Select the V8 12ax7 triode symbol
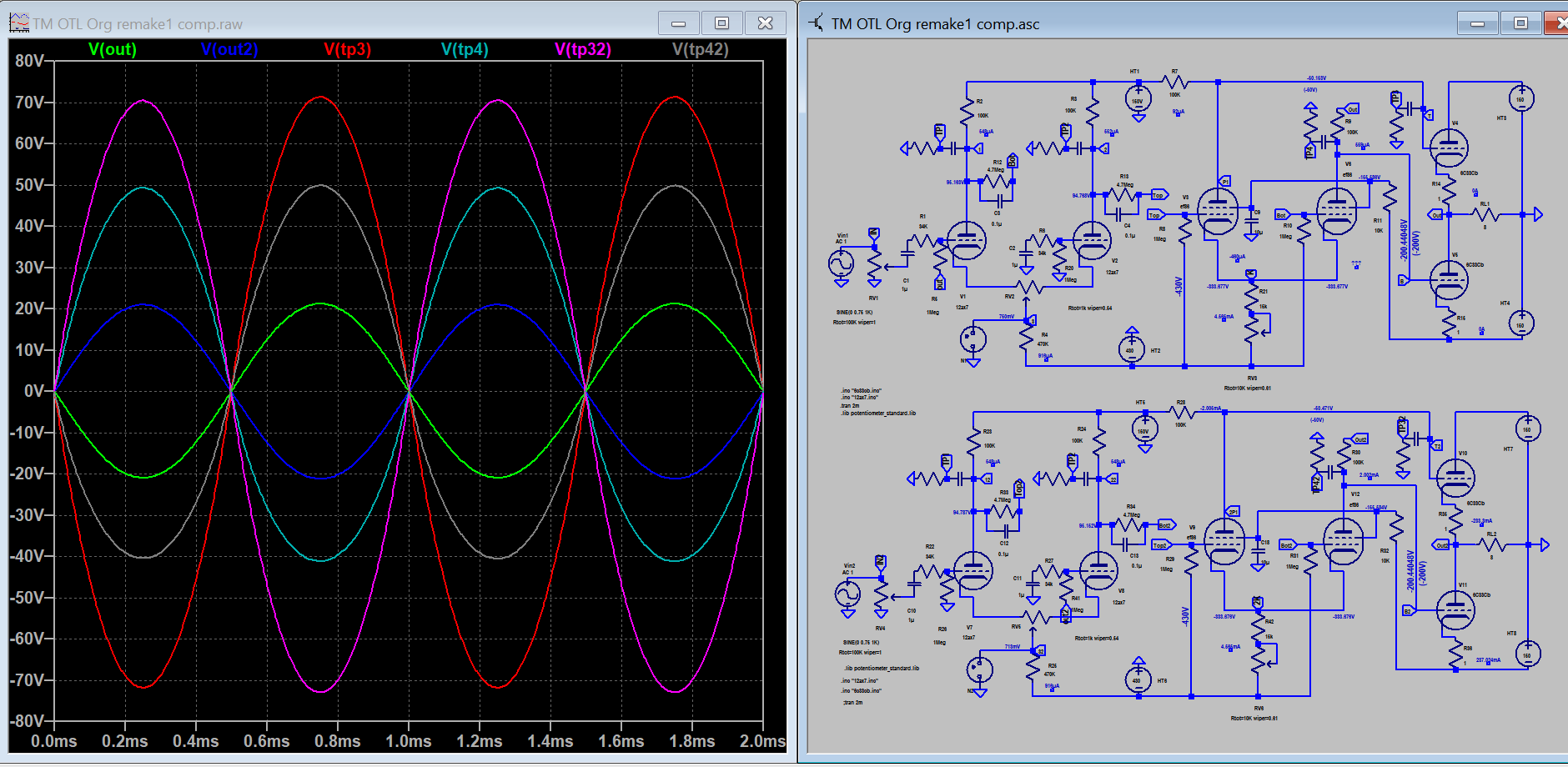This screenshot has width=1568, height=767. click(1099, 571)
